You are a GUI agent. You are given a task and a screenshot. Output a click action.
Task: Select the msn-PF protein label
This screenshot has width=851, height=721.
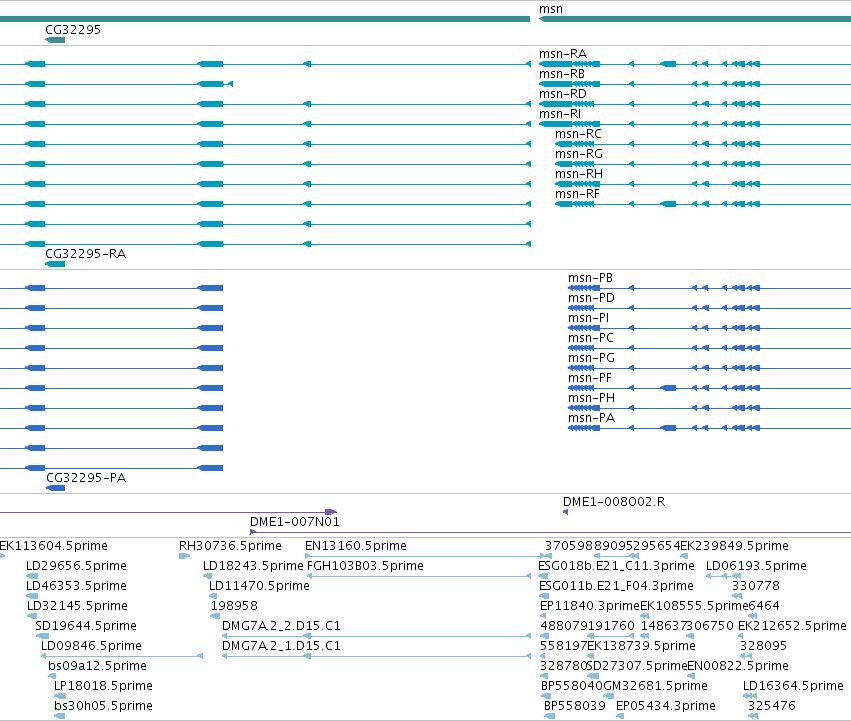(590, 378)
